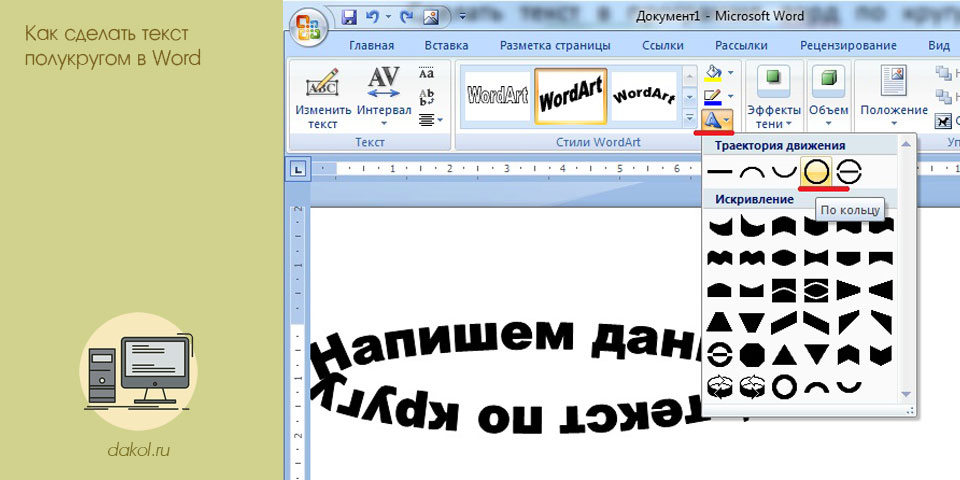Open the Положение position dropdown
Viewport: 960px width, 480px height.
894,98
